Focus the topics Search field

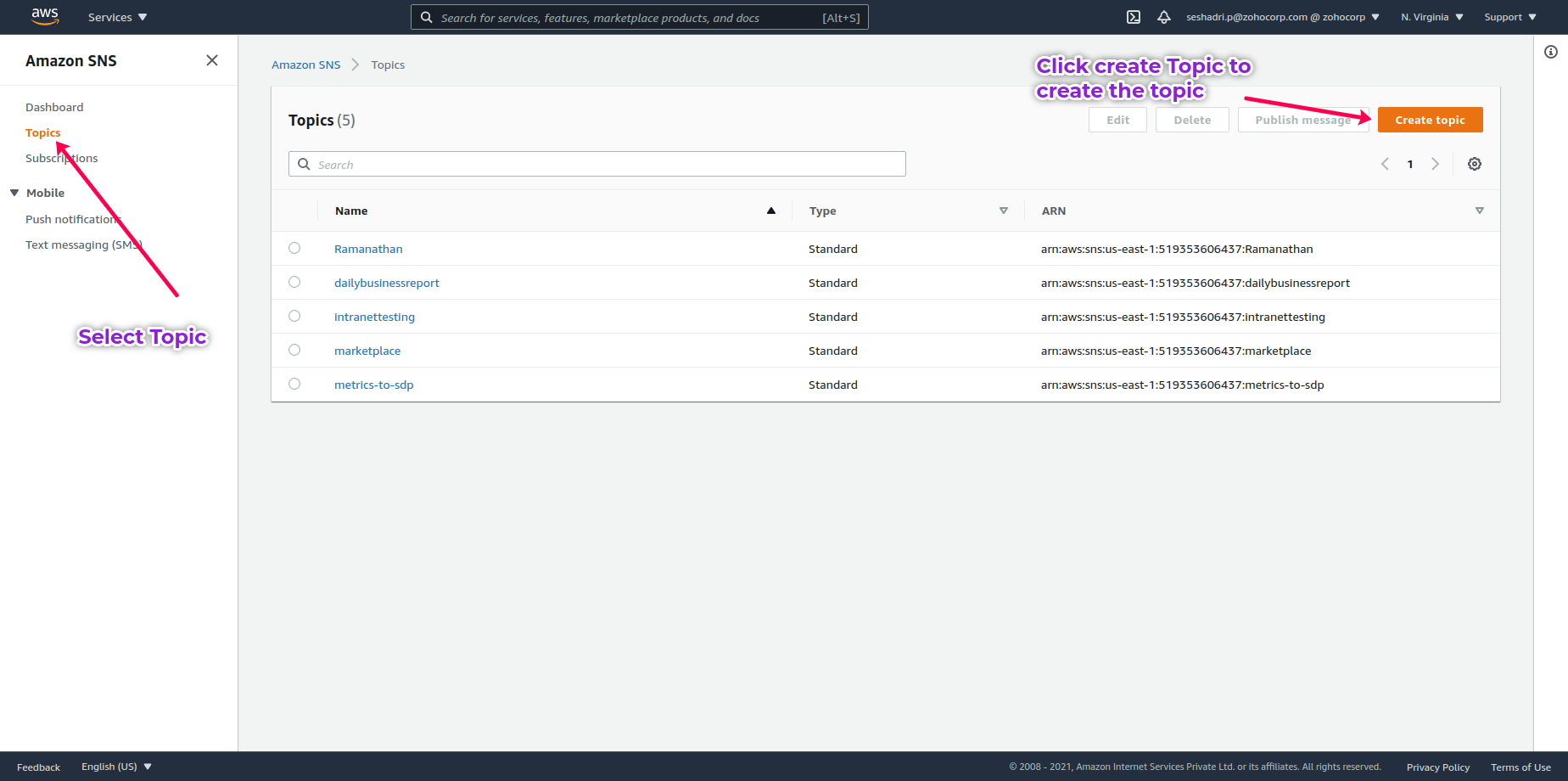(x=597, y=164)
